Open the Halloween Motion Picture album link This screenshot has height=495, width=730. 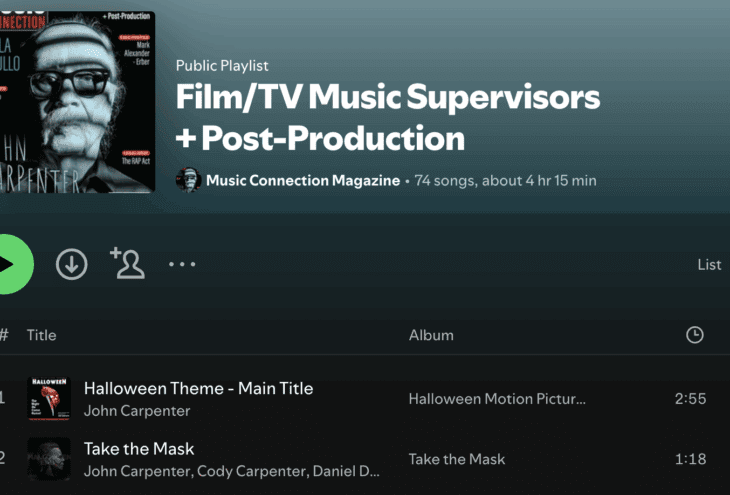[x=497, y=399]
